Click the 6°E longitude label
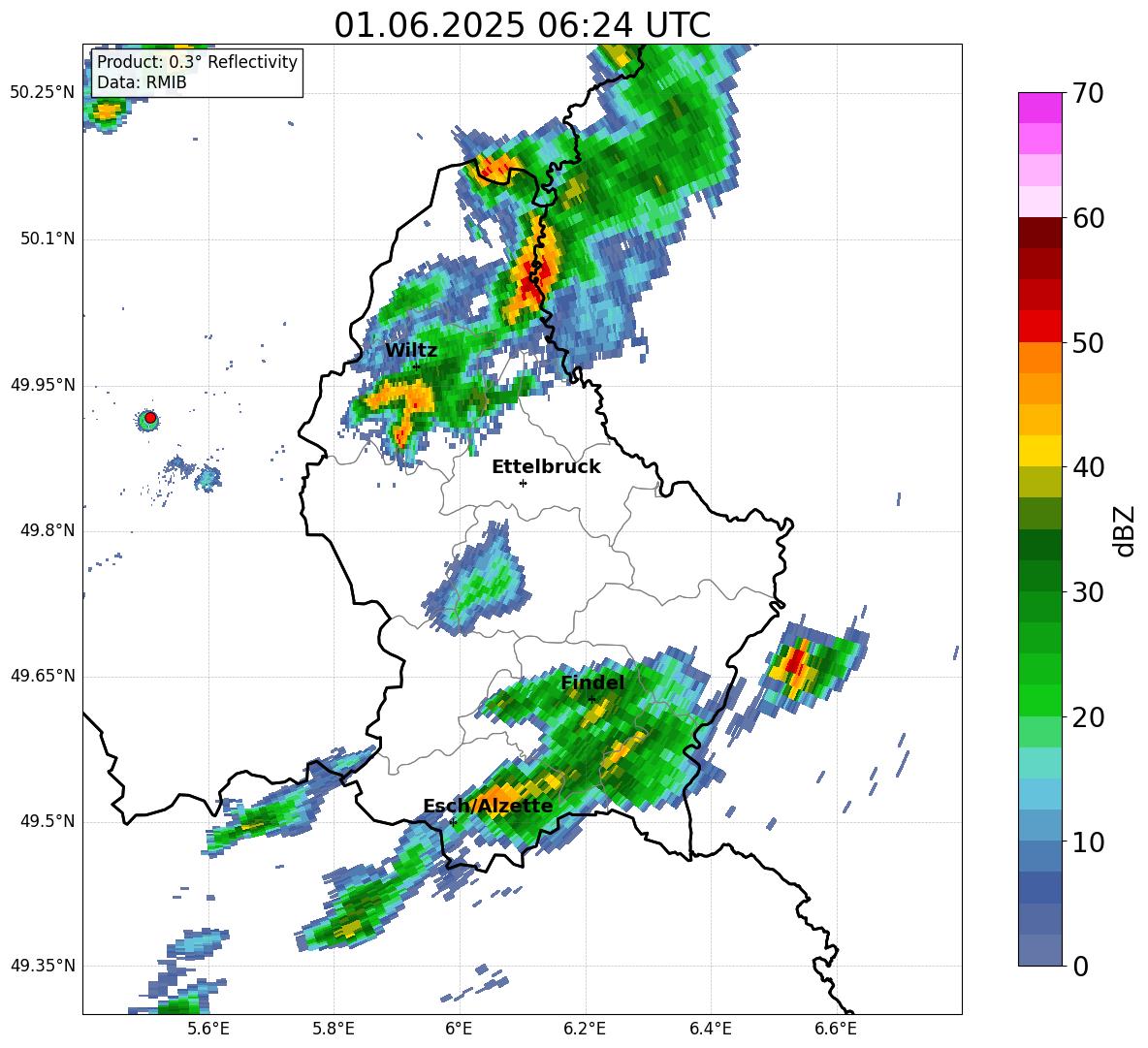 (459, 1029)
